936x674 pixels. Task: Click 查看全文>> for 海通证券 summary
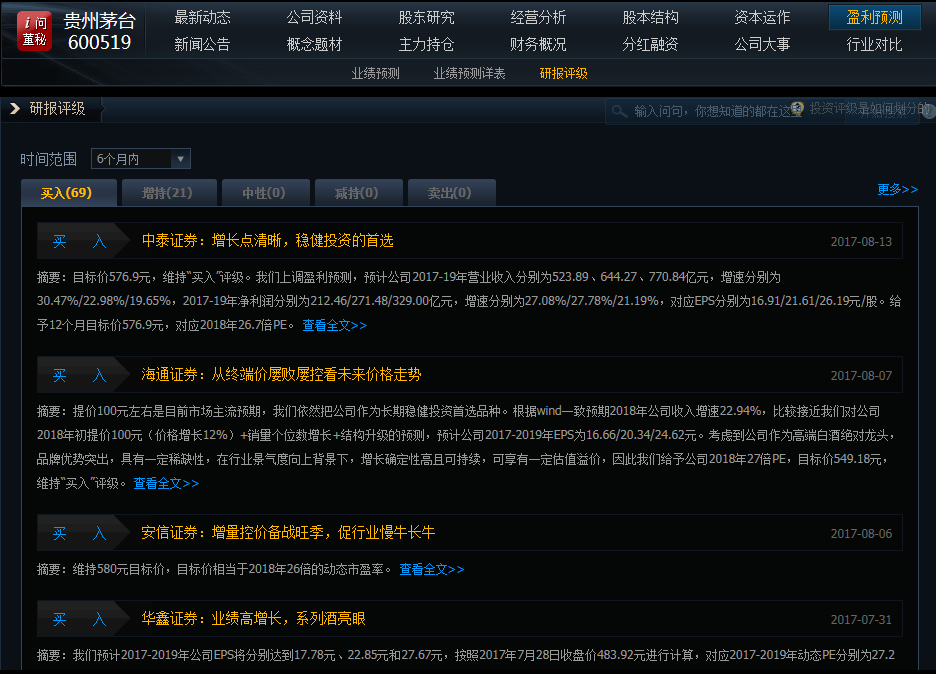pos(166,483)
